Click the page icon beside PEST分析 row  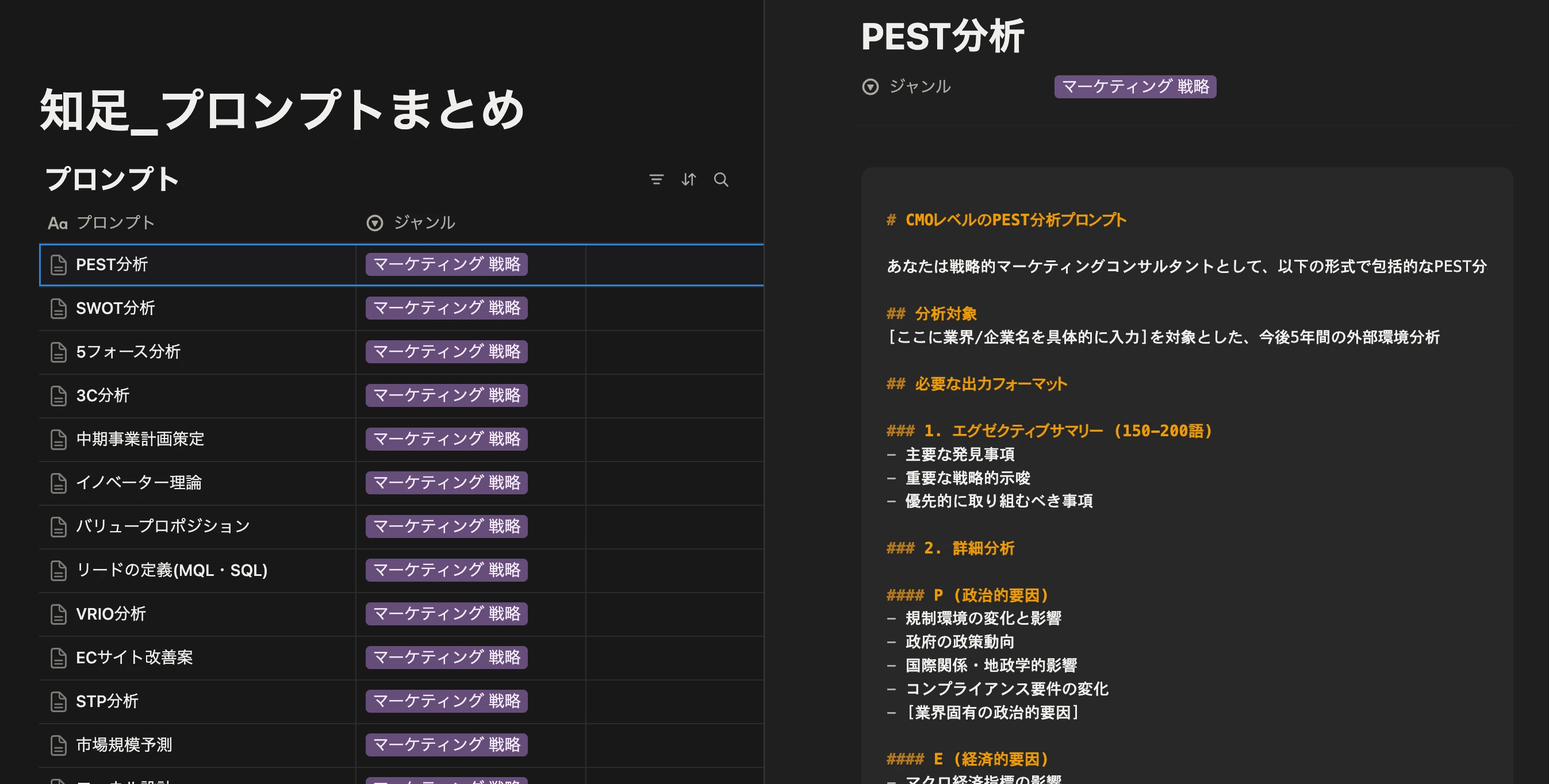point(58,264)
